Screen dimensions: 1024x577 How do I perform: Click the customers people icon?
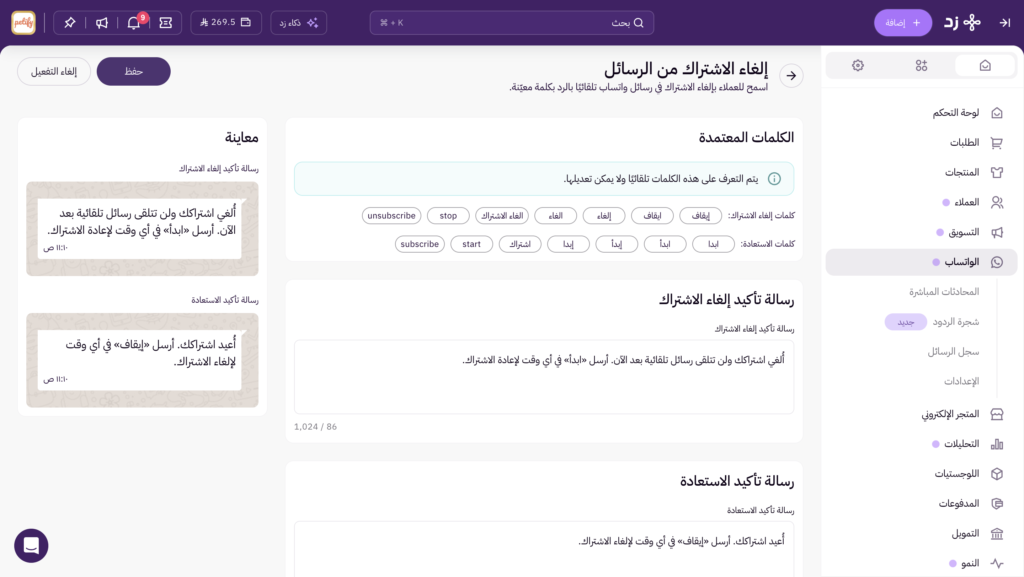pos(997,202)
